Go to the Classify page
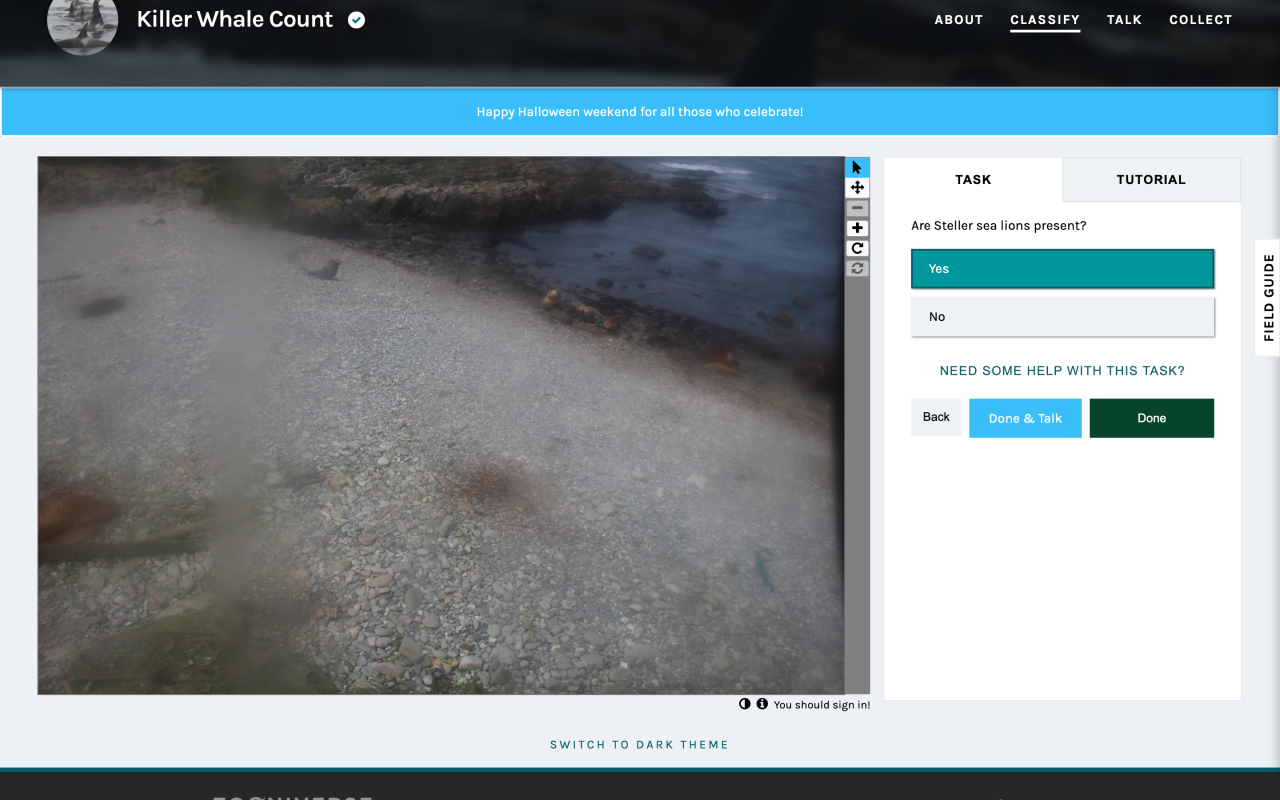Viewport: 1280px width, 800px height. click(x=1045, y=20)
